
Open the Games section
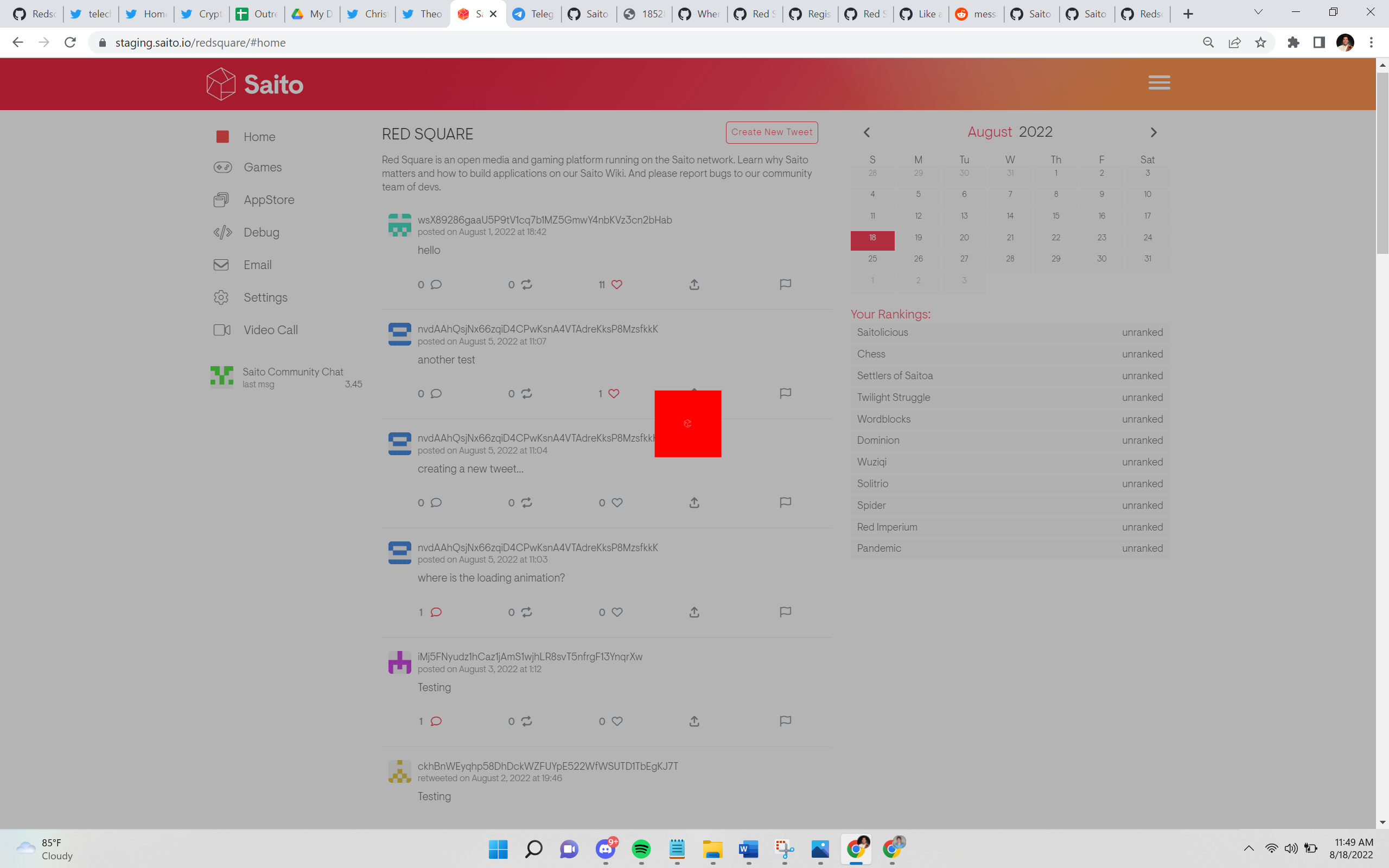coord(263,167)
